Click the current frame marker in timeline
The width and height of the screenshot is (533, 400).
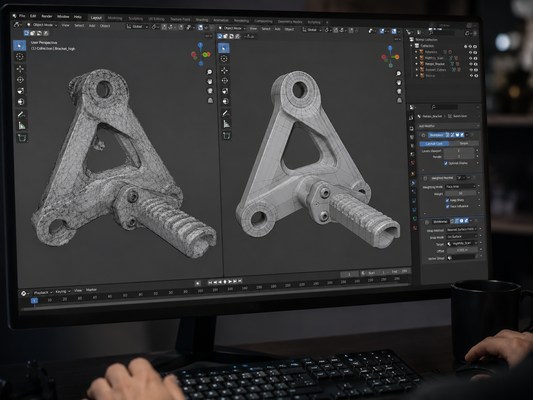tap(34, 300)
